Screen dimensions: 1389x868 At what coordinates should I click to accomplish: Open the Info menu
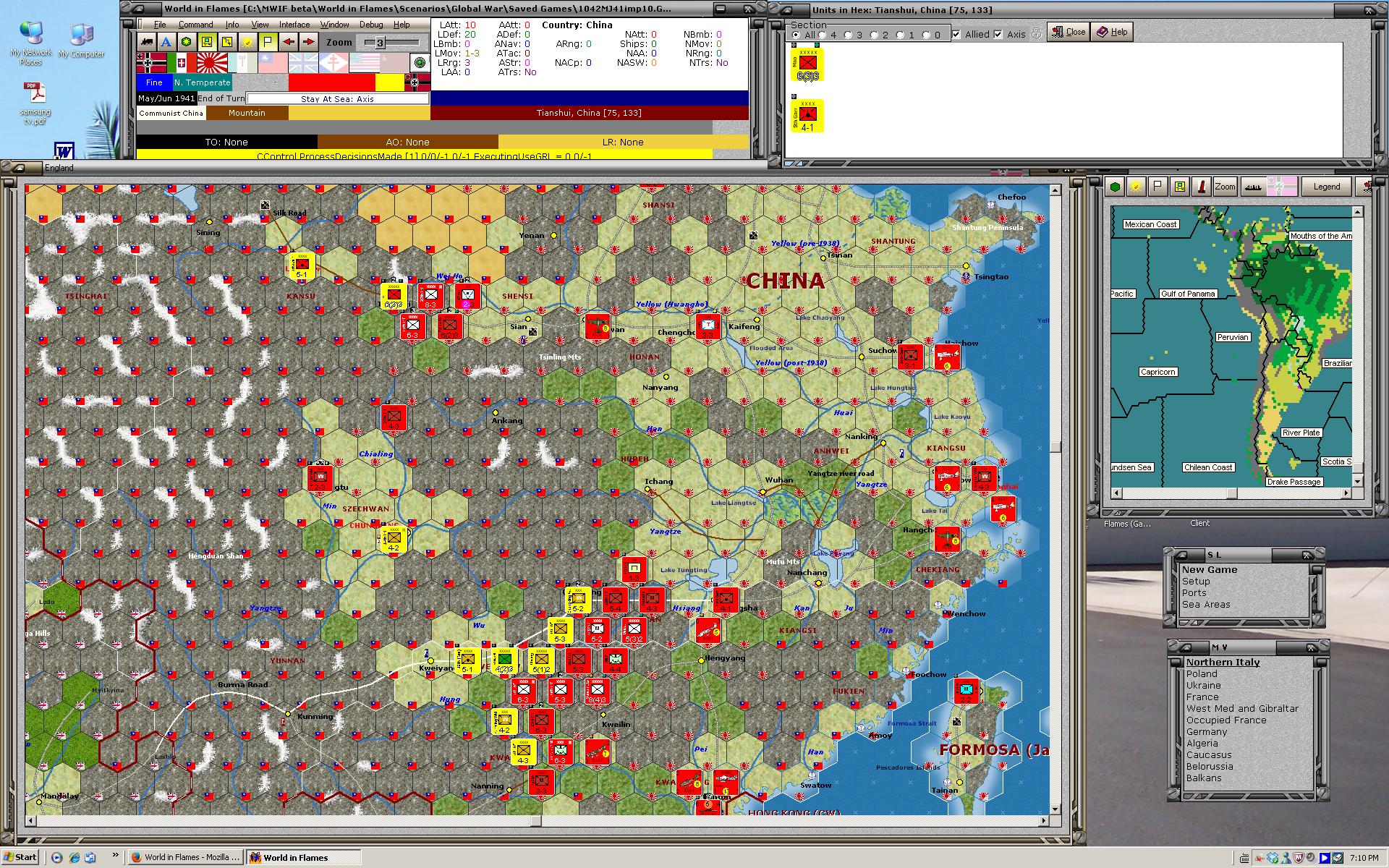click(x=231, y=25)
